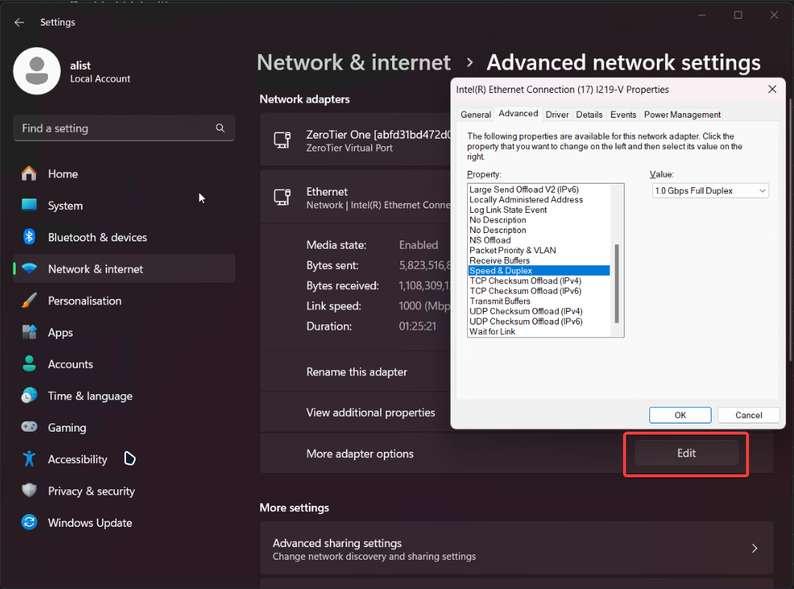Select Wait for Link property
This screenshot has width=794, height=589.
[492, 331]
